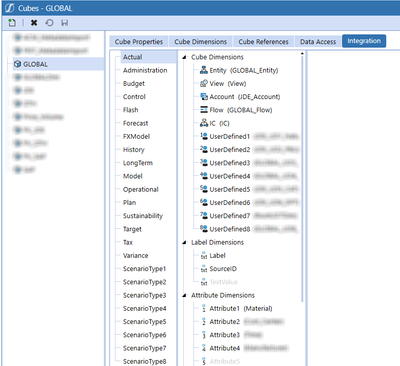Screen dimensions: 400x366
Task: Click the Delete (X) toolbar icon
Action: click(34, 23)
